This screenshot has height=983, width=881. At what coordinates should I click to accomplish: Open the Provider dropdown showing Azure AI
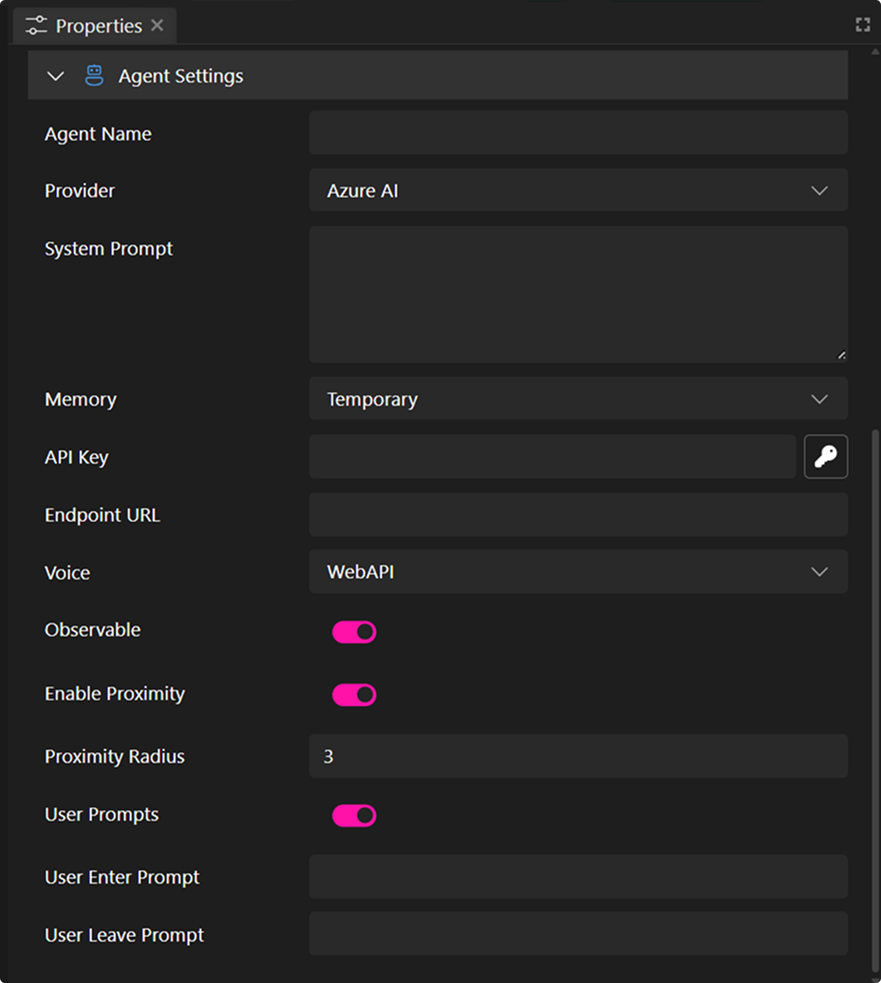click(578, 190)
